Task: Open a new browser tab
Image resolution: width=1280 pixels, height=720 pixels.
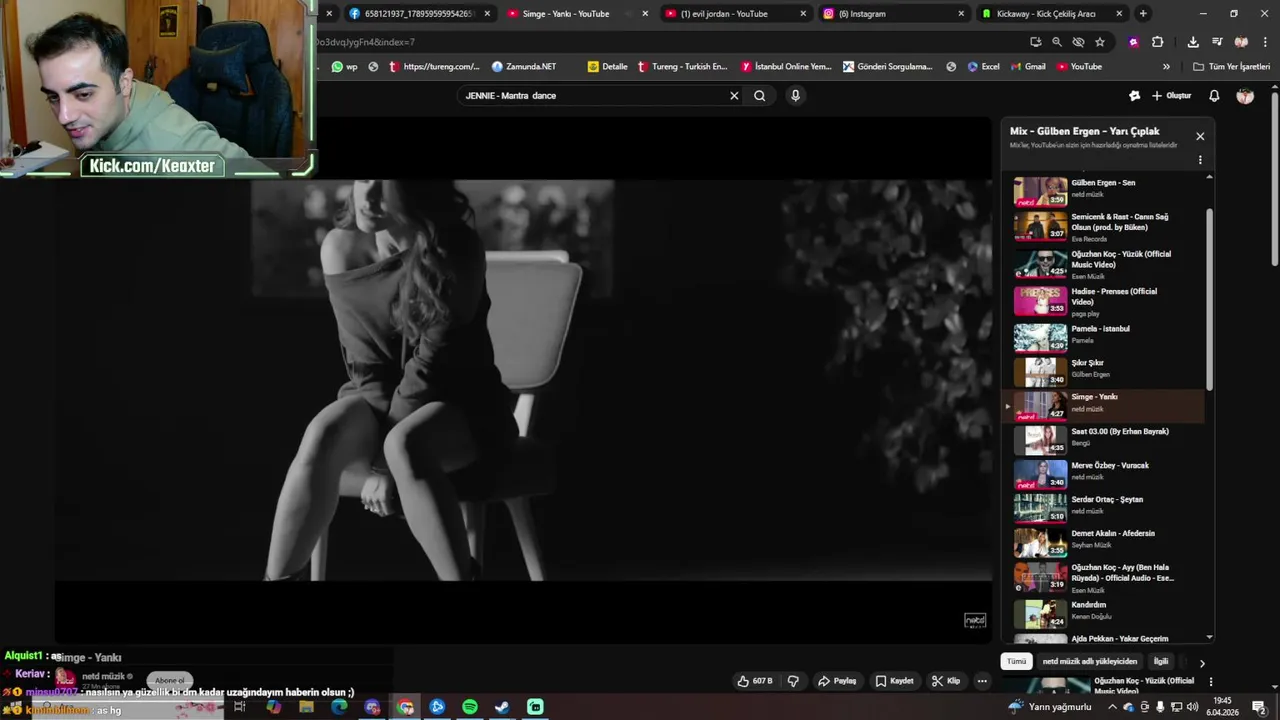Action: (1143, 14)
